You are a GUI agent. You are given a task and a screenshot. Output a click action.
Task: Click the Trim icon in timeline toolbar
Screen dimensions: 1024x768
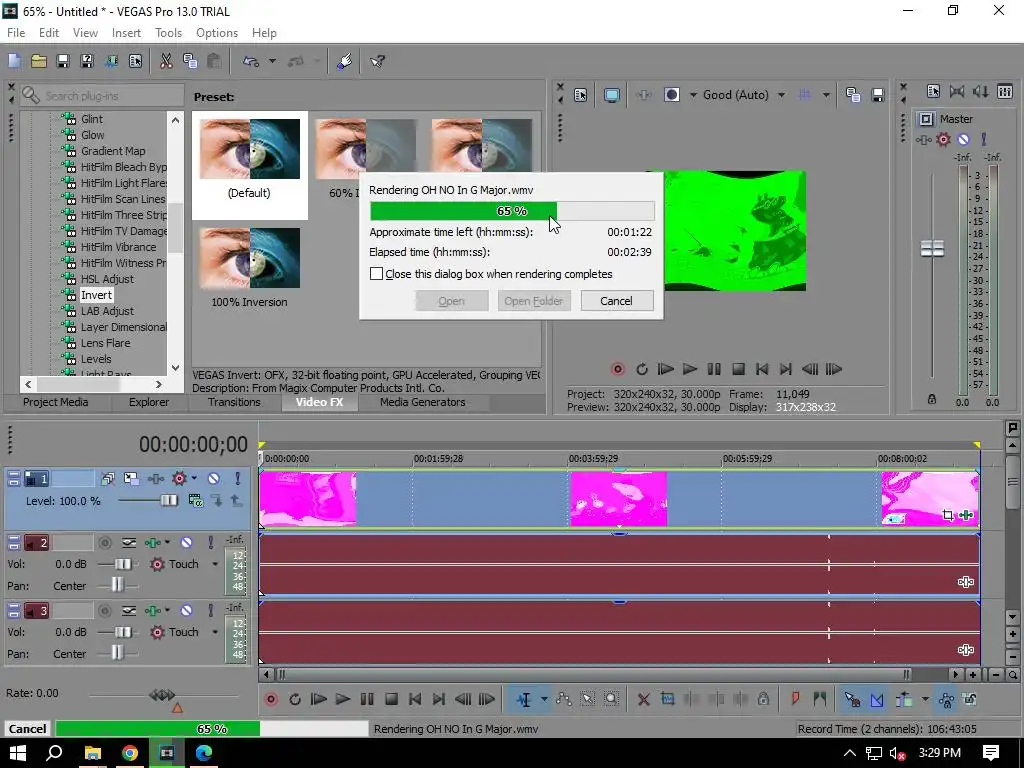pos(667,699)
